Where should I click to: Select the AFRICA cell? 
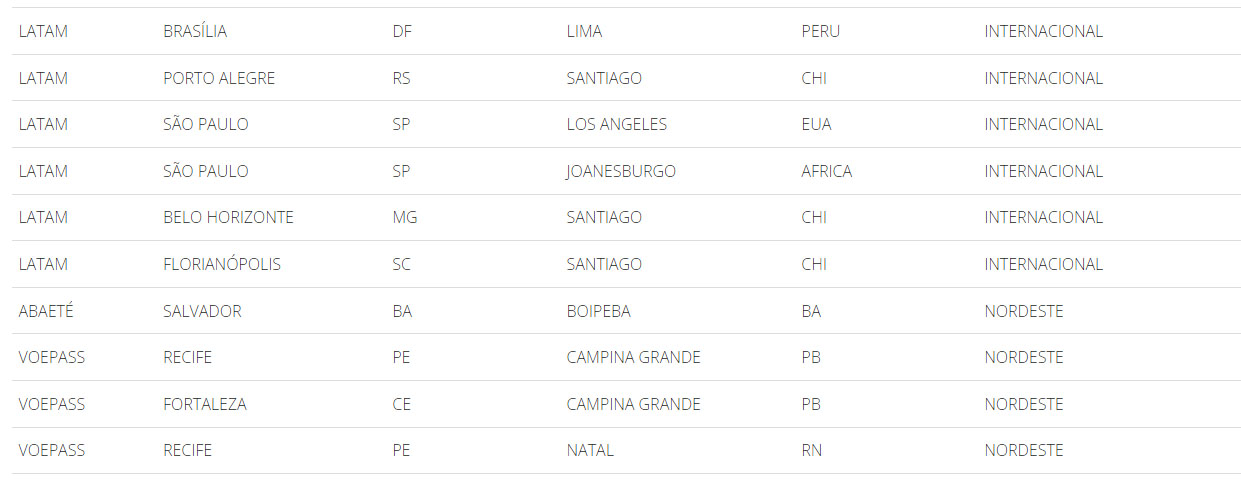[x=827, y=171]
